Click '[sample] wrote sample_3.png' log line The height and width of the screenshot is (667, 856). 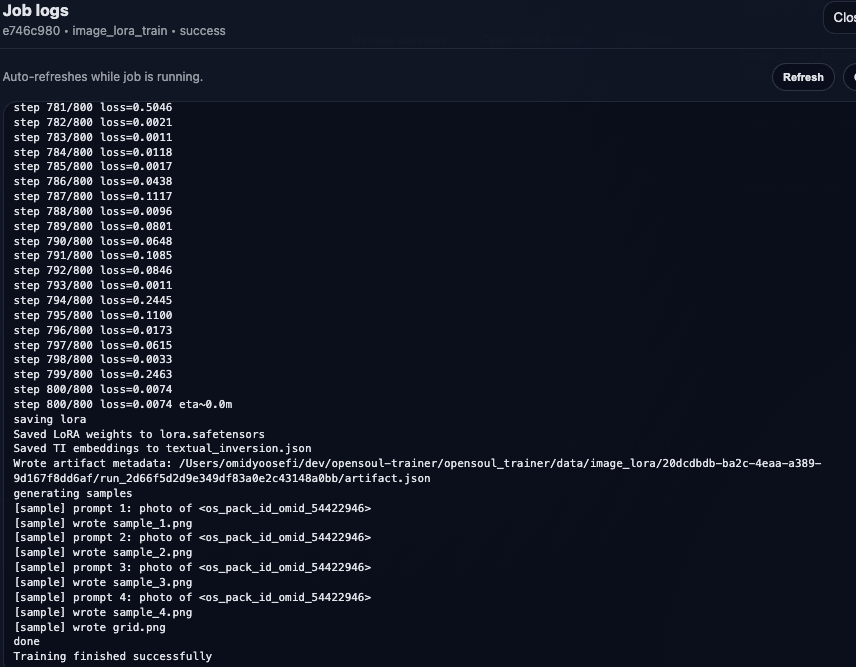point(103,582)
